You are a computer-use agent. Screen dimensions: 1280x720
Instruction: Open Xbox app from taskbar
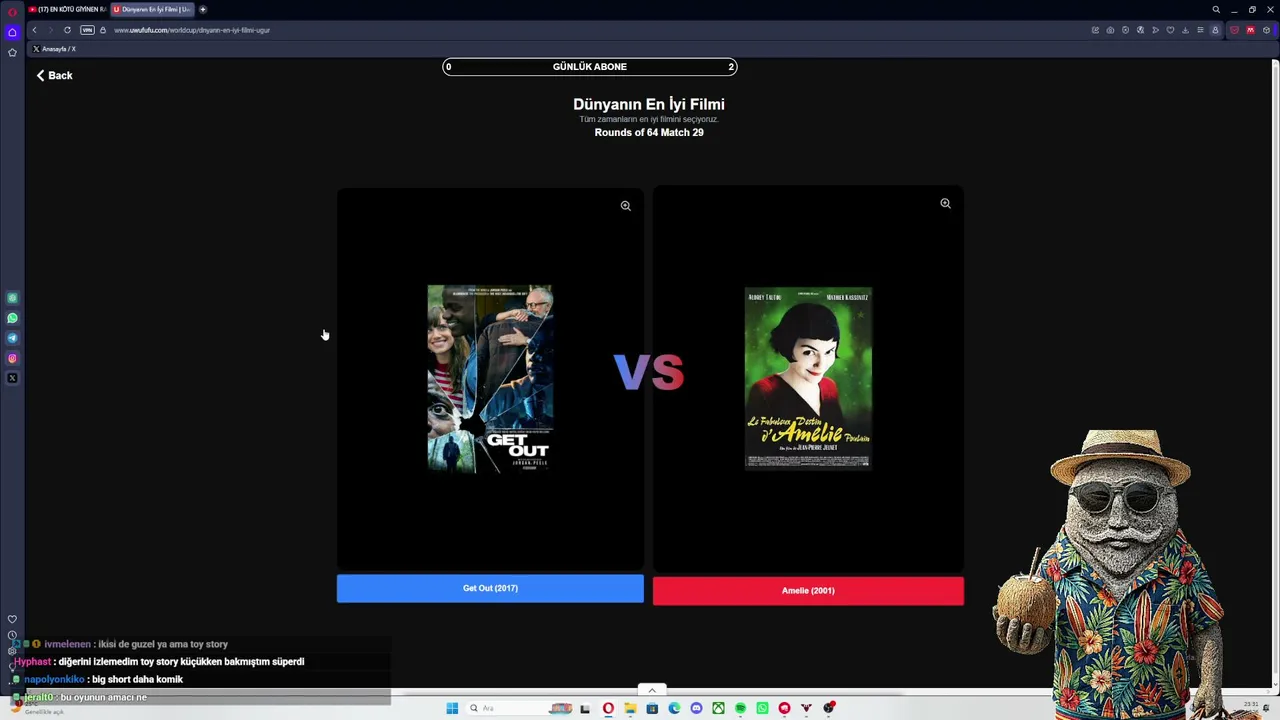[x=718, y=708]
